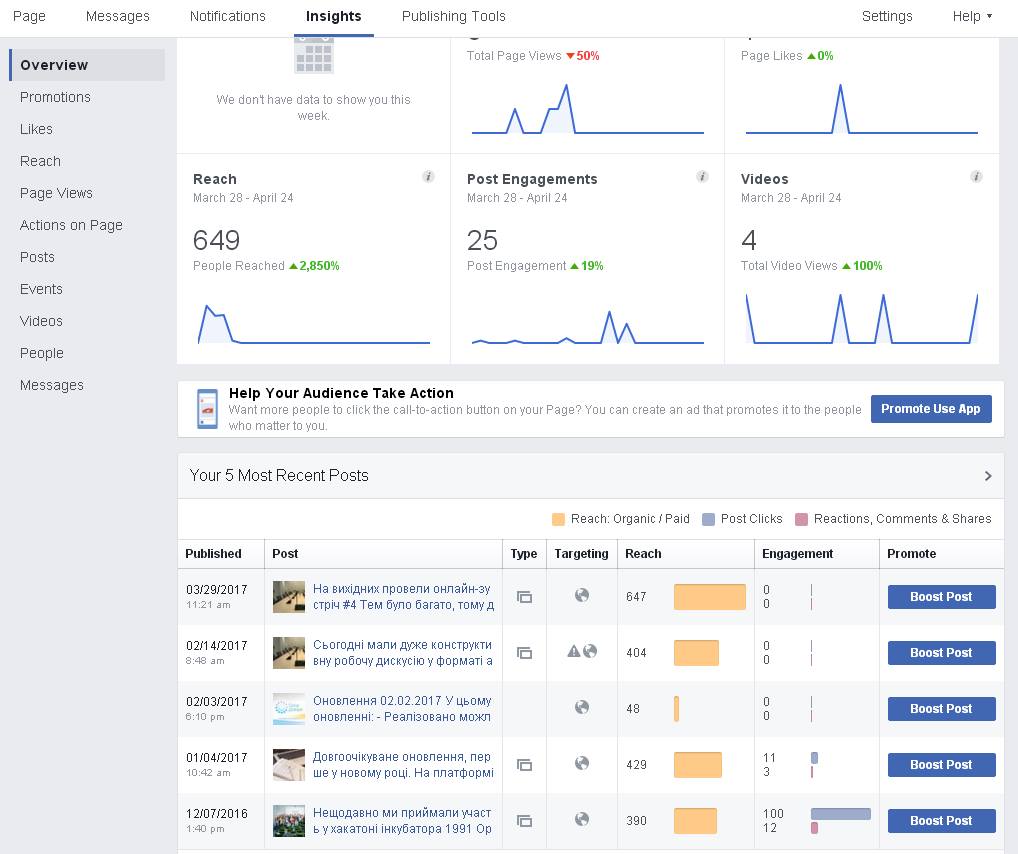
Task: Click the info icon on Reach card
Action: [428, 177]
